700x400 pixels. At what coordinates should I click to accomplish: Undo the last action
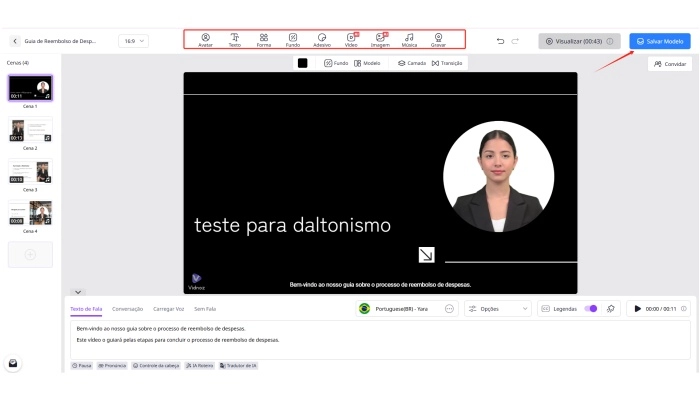pos(500,41)
